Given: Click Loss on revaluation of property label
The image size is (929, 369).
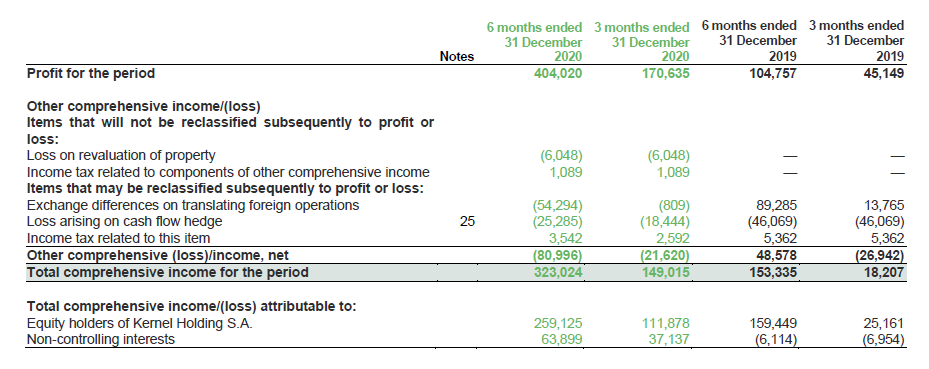Looking at the screenshot, I should 121,156.
